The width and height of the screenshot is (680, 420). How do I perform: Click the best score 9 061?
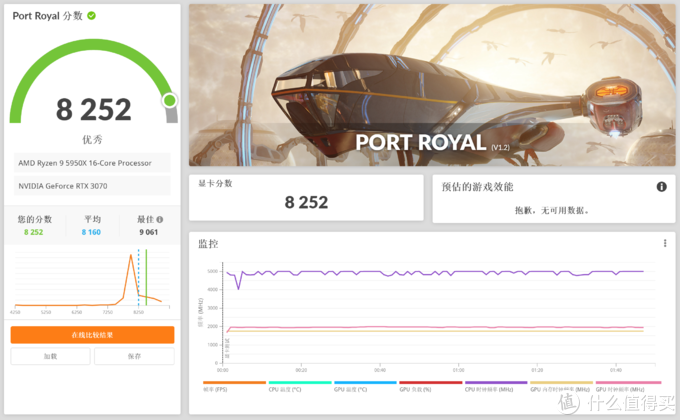[148, 232]
